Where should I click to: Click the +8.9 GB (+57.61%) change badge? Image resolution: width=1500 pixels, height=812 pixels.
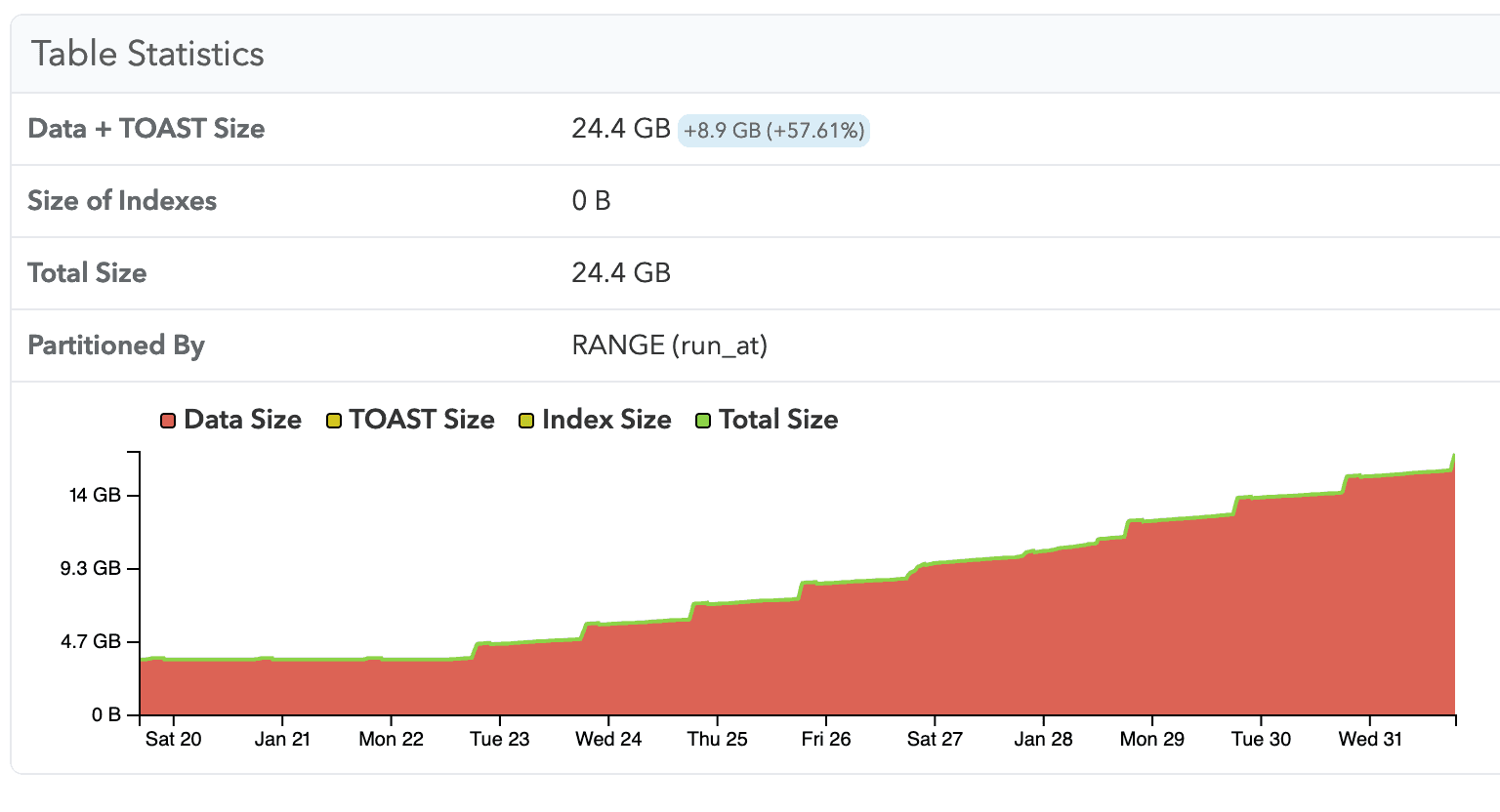pyautogui.click(x=773, y=131)
